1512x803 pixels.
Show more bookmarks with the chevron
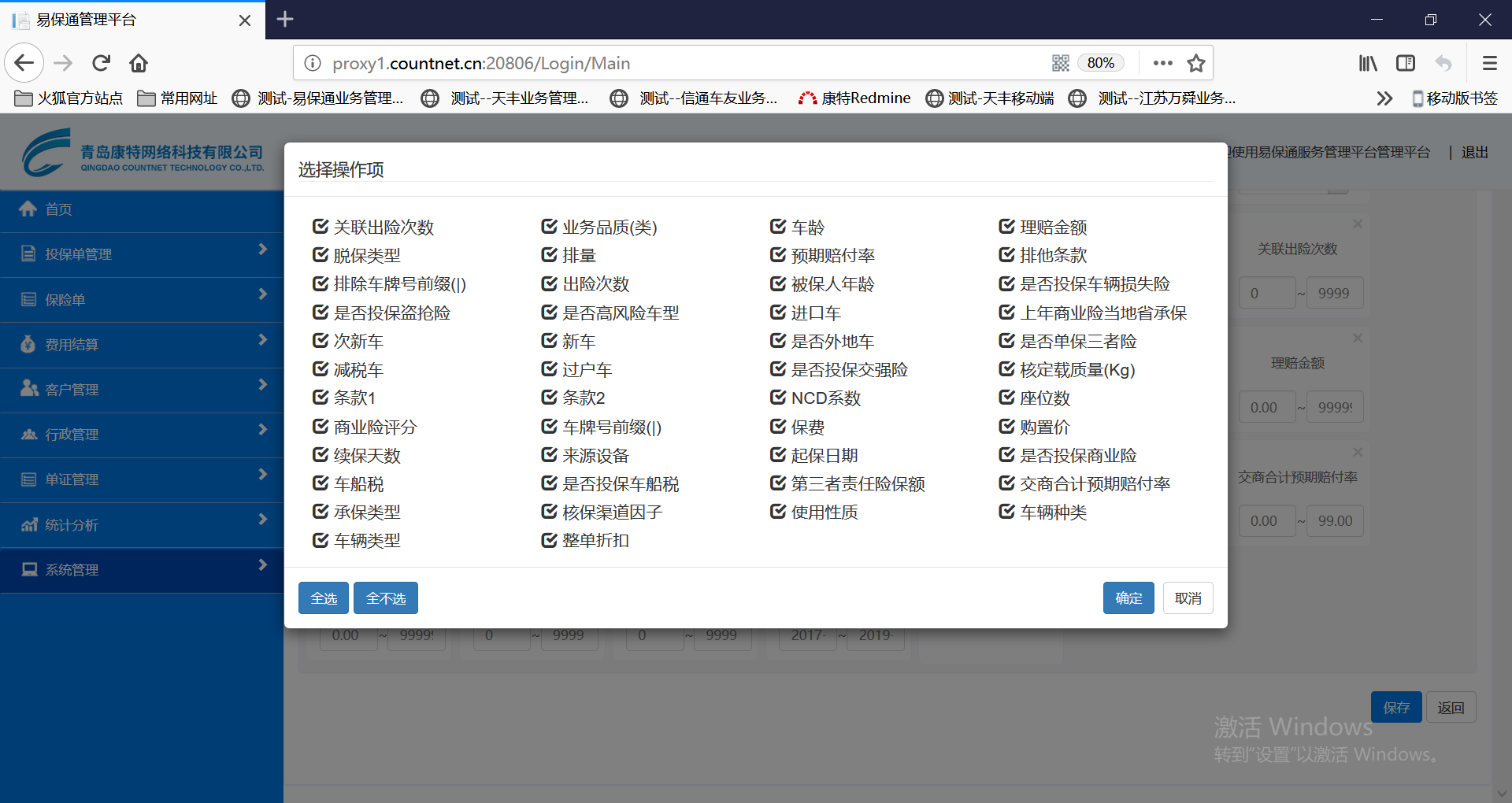(1384, 98)
